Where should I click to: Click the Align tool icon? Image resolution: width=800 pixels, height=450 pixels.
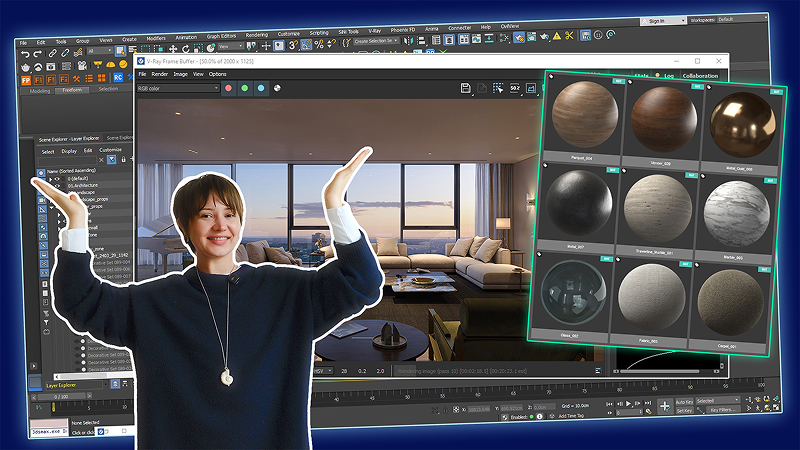(x=421, y=40)
